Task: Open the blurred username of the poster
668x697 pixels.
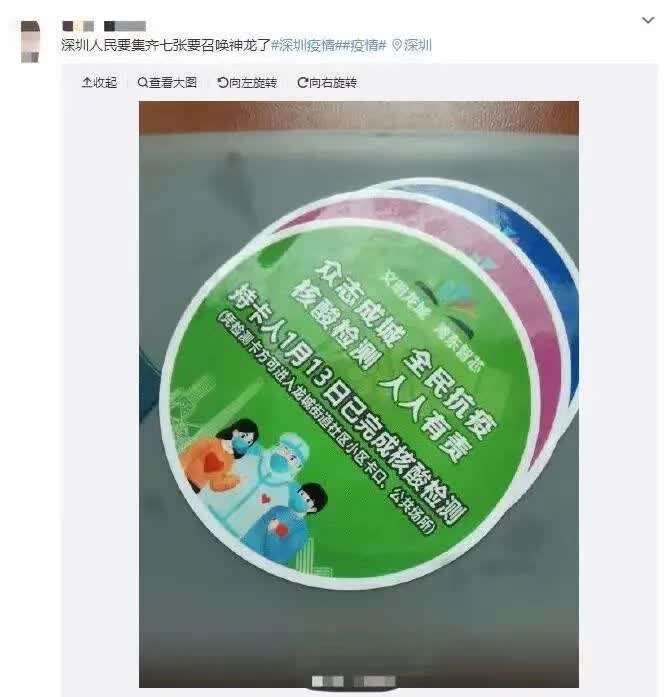Action: pos(104,26)
